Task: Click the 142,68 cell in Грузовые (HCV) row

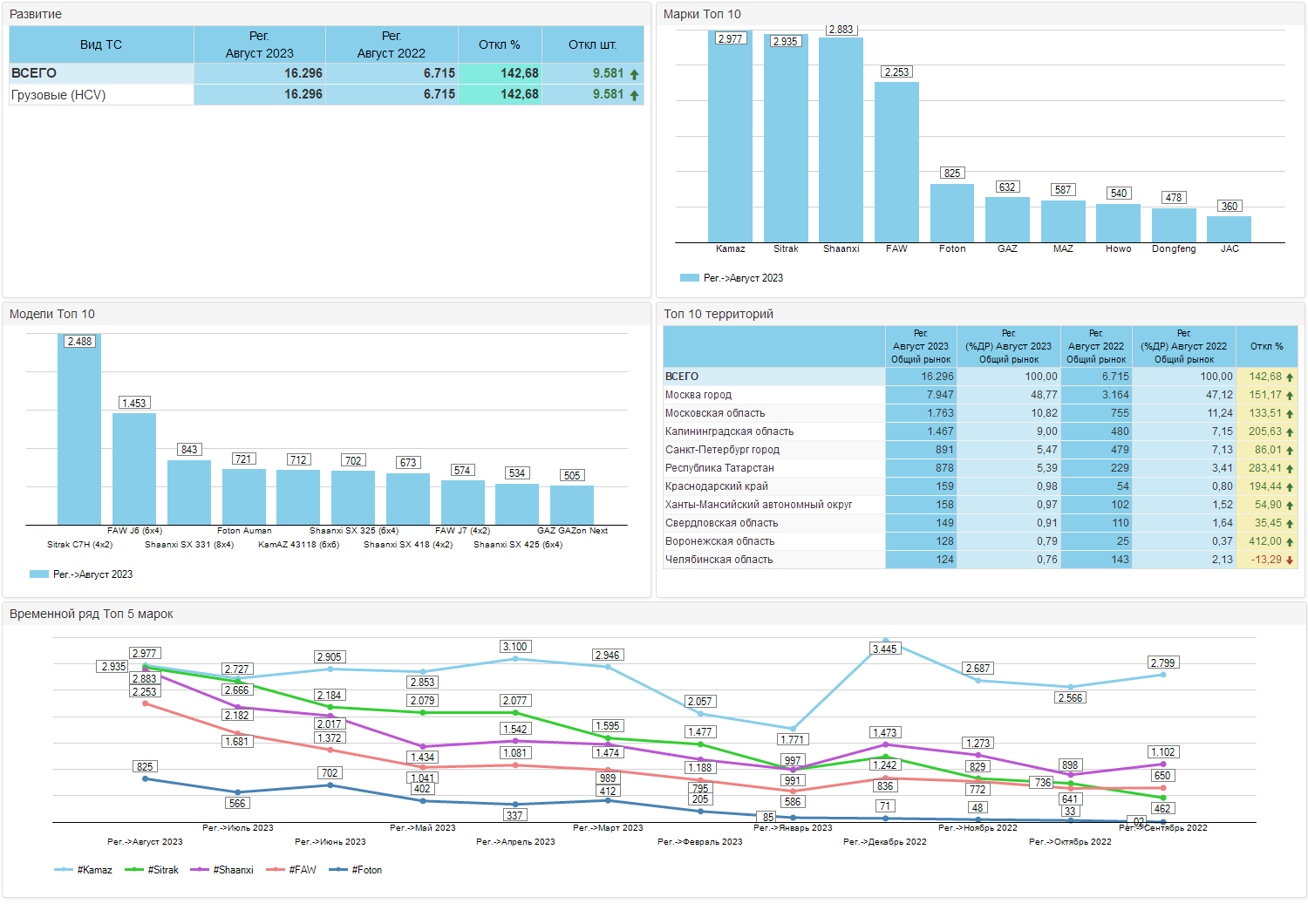Action: 500,95
